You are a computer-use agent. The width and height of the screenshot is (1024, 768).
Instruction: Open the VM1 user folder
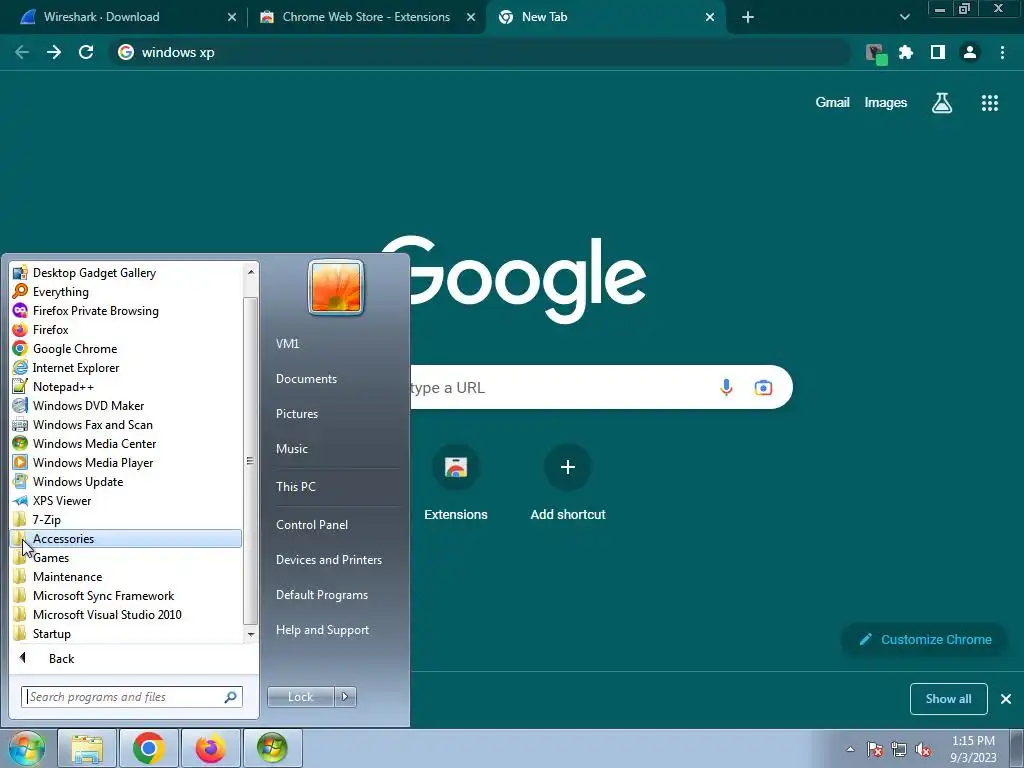pos(287,344)
